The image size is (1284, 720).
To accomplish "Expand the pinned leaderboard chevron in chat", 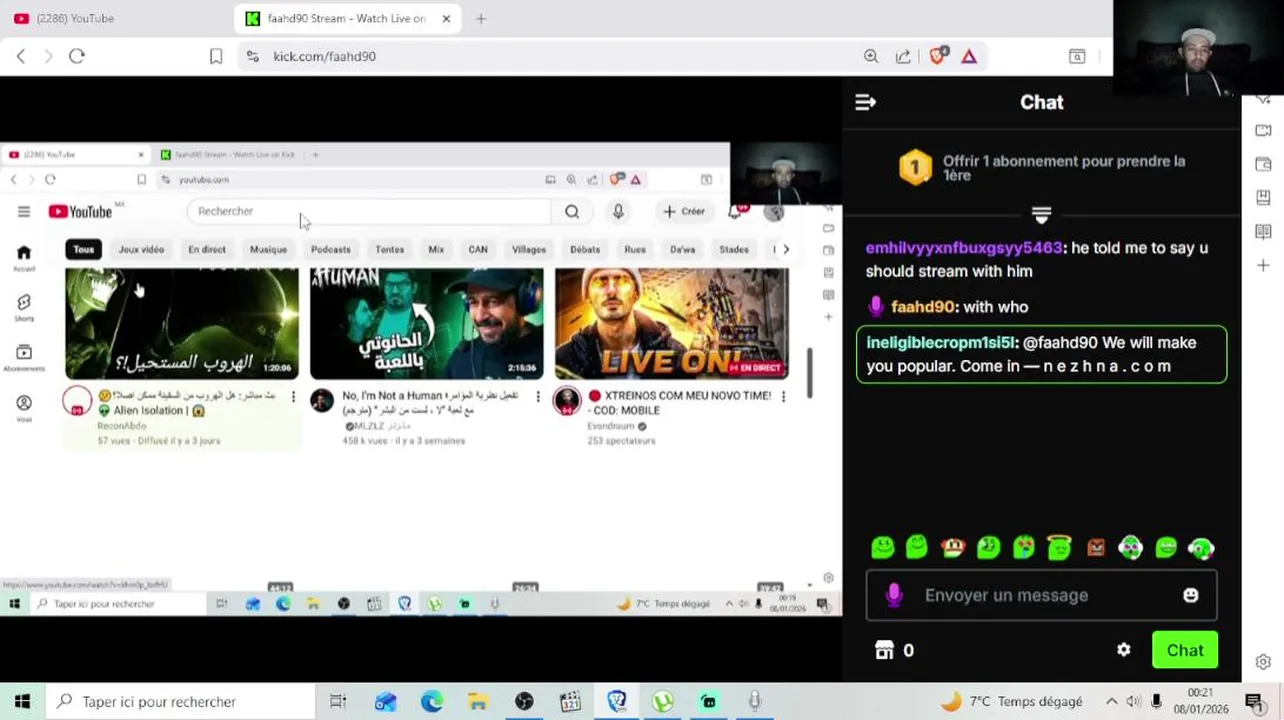I will pos(1041,215).
